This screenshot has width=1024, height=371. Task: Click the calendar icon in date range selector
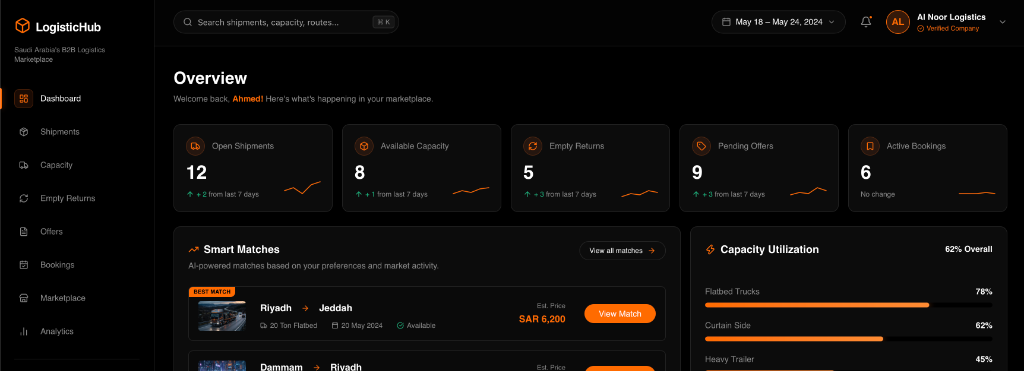click(x=726, y=22)
